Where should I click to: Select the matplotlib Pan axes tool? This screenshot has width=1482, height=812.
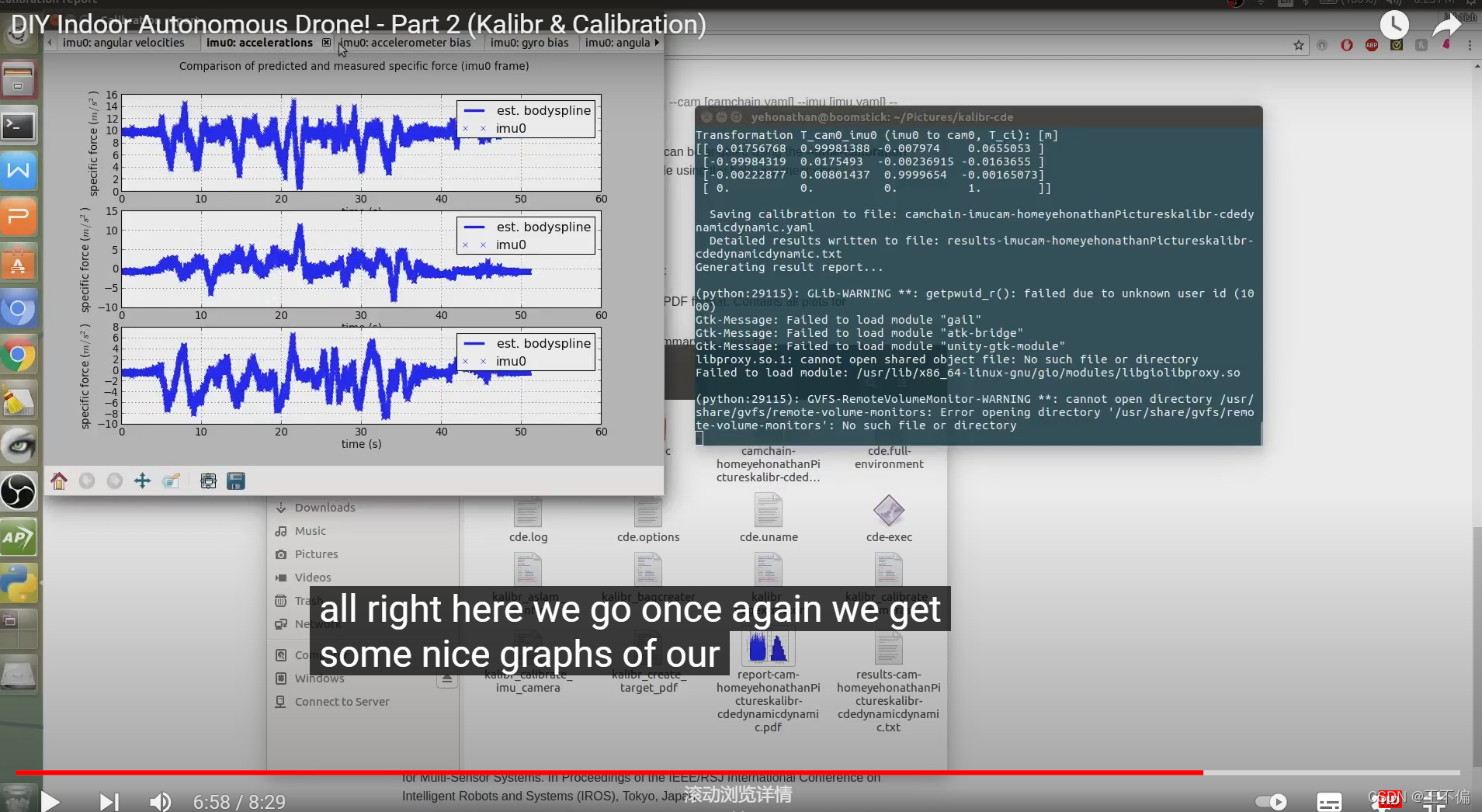(x=143, y=481)
